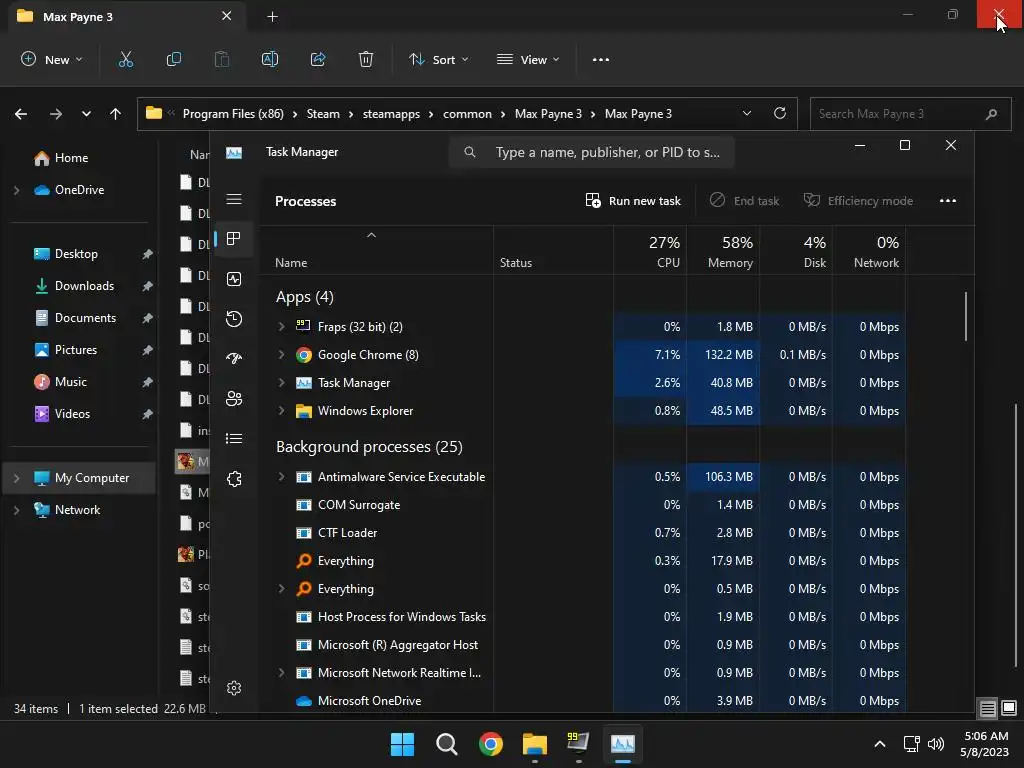Screen dimensions: 1024x768
Task: Click the End task button
Action: coord(744,200)
